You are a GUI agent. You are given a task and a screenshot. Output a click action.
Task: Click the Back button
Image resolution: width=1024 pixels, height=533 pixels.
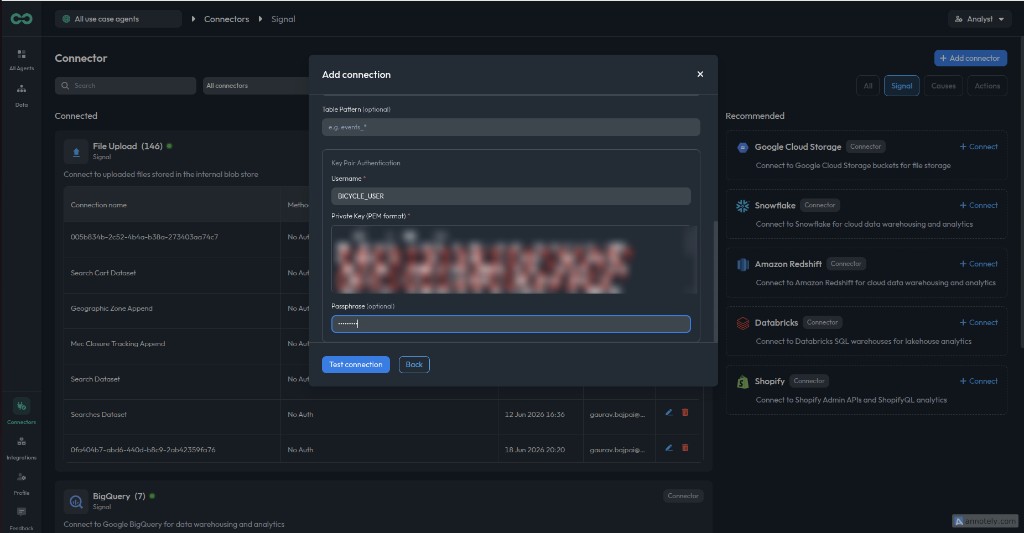coord(414,364)
